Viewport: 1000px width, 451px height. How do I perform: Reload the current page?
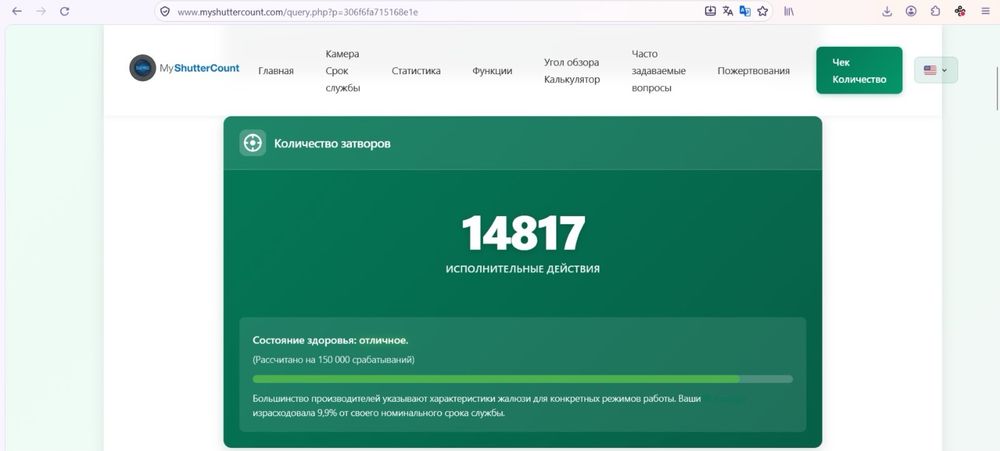point(64,11)
